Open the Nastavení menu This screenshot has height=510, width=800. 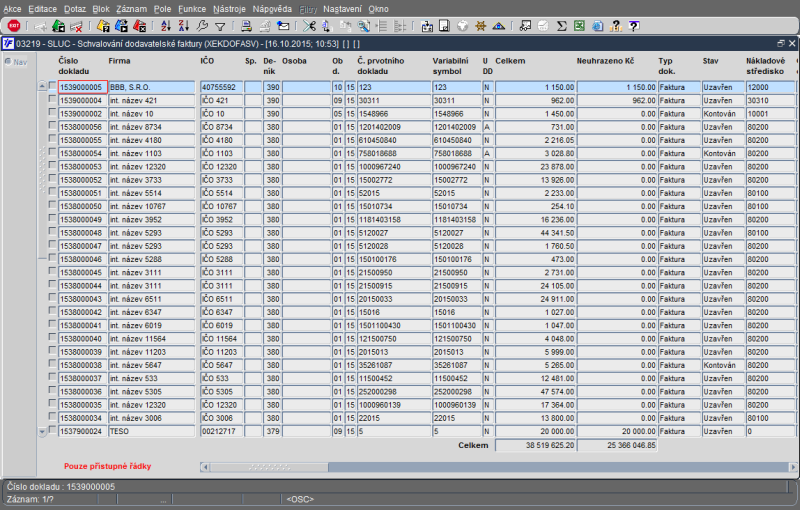tap(342, 9)
